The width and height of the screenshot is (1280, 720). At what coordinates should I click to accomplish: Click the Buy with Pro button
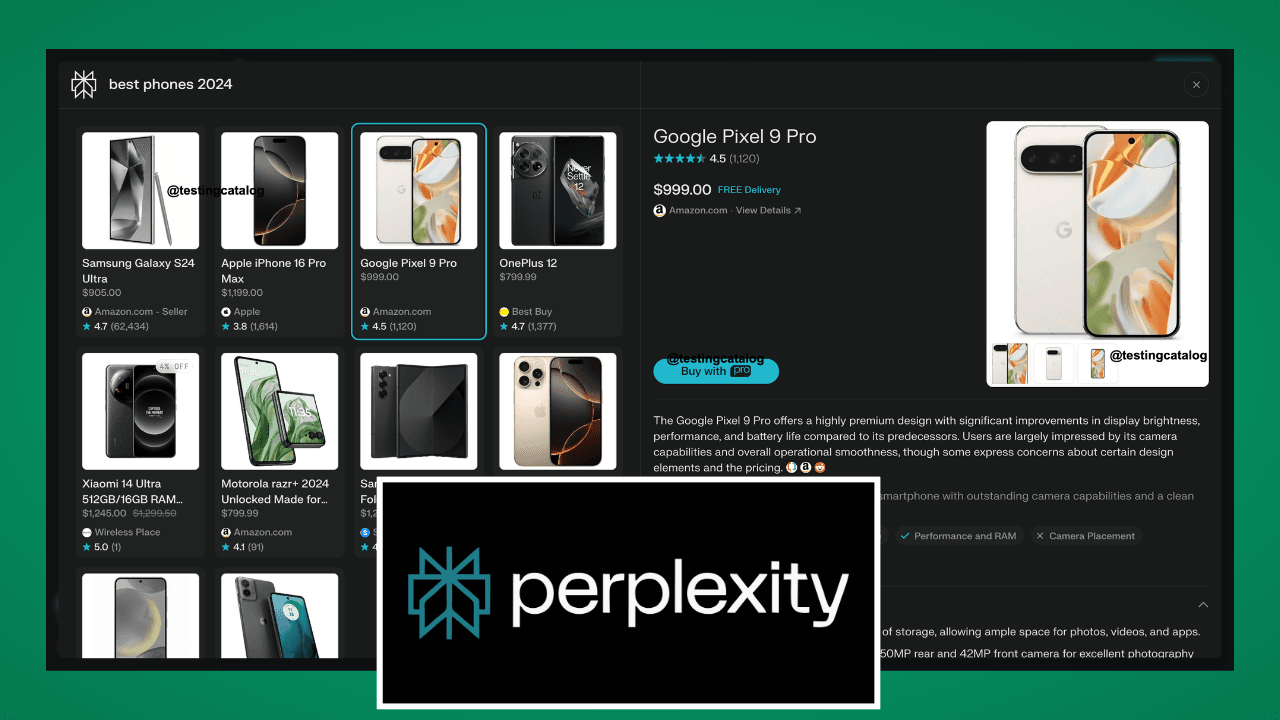716,371
